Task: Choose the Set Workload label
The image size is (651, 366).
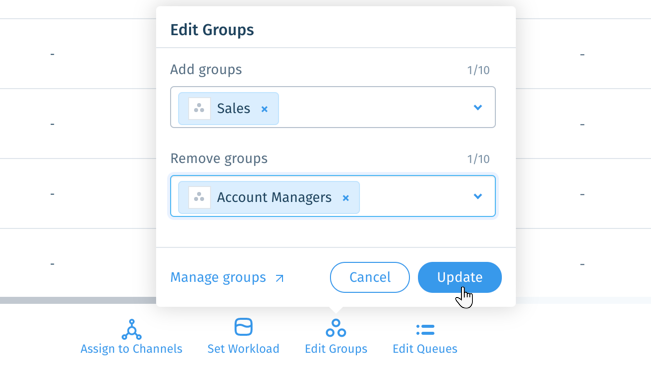Action: point(243,349)
